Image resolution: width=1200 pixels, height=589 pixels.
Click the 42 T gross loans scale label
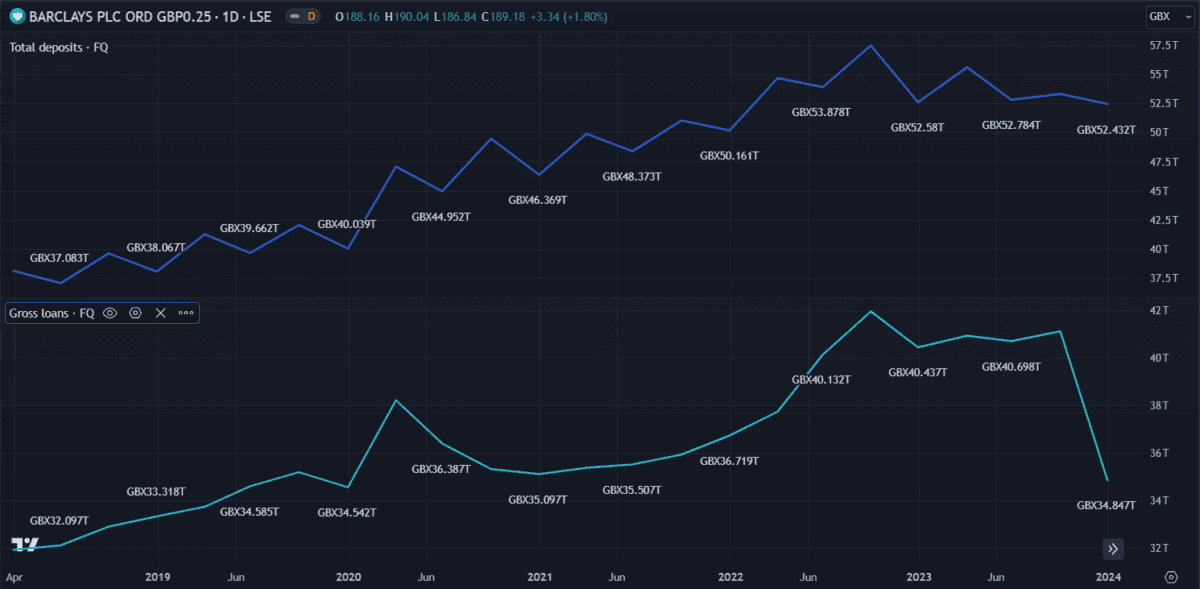coord(1161,311)
